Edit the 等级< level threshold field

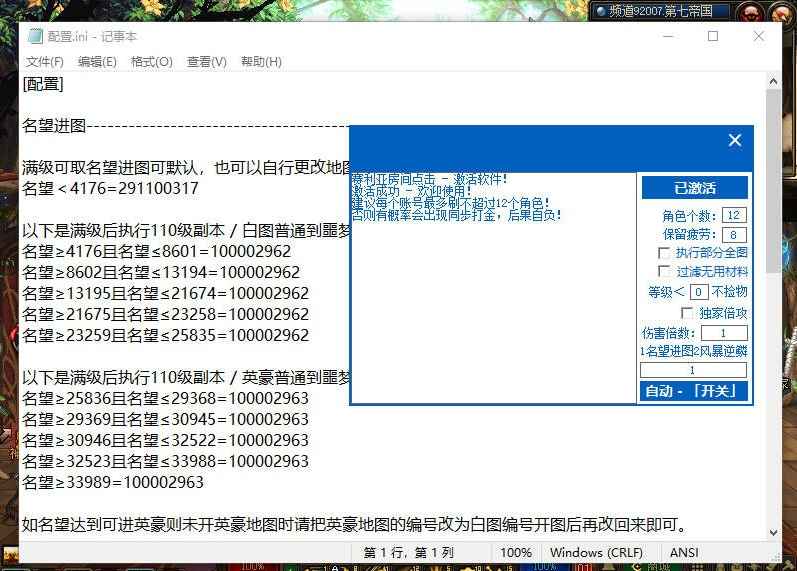(699, 292)
